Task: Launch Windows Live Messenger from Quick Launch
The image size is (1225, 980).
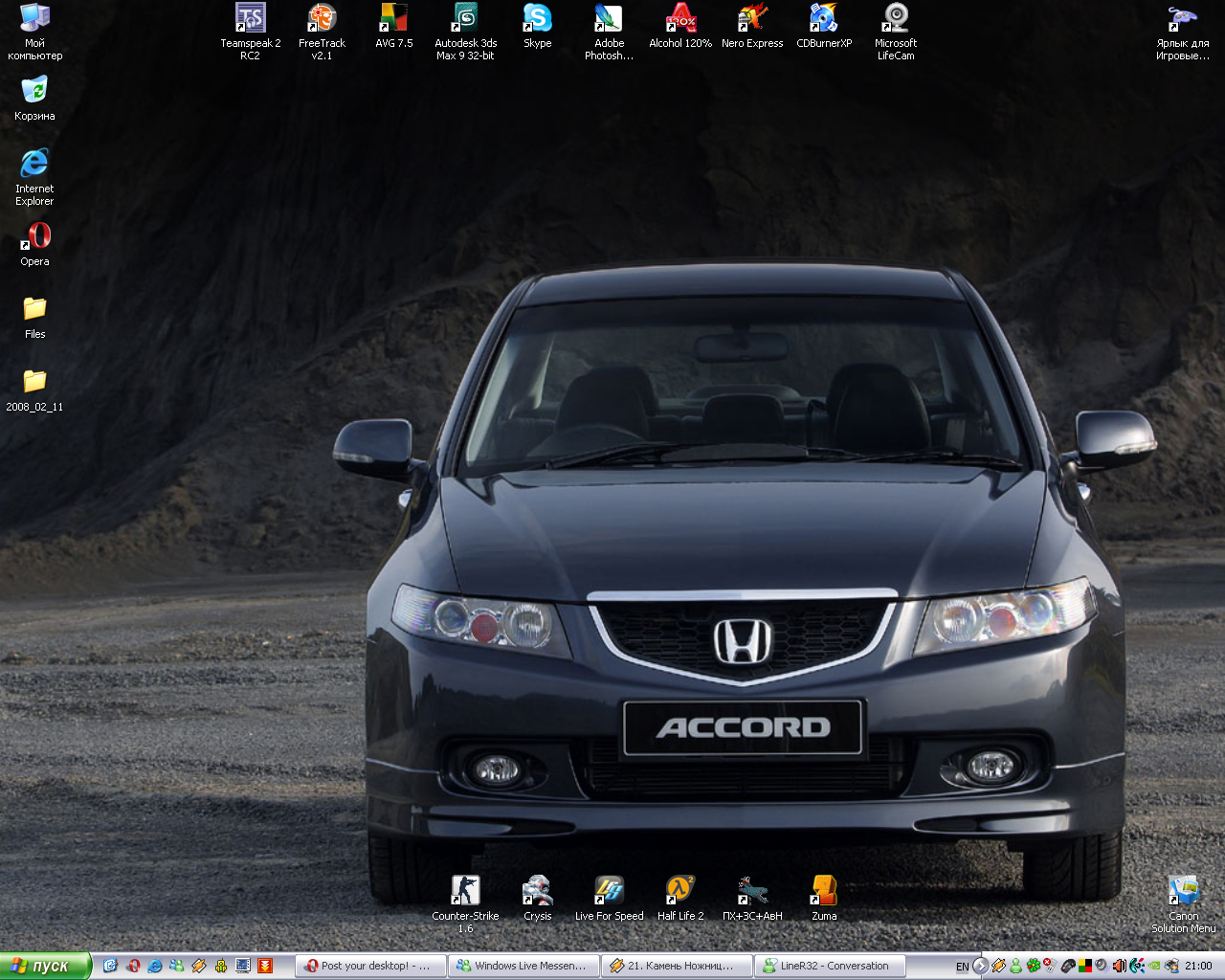Action: (x=177, y=966)
